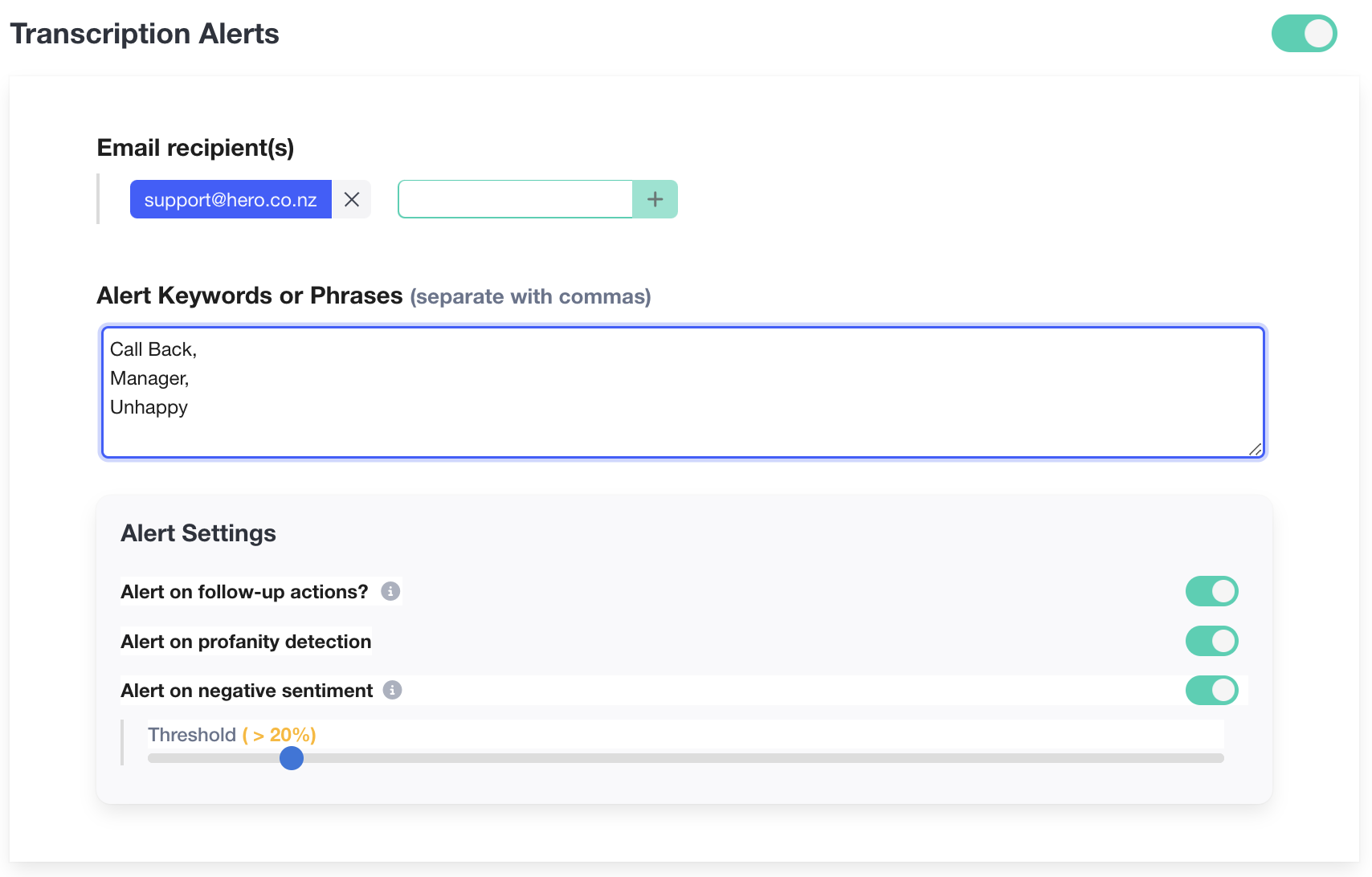
Task: Click inside the Alert Keywords textarea
Action: click(x=643, y=392)
